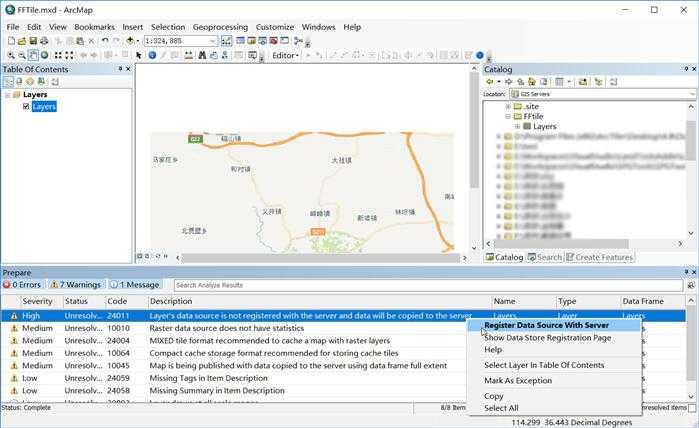This screenshot has width=699, height=428.
Task: Select the Identify tool blue icon
Action: click(152, 55)
